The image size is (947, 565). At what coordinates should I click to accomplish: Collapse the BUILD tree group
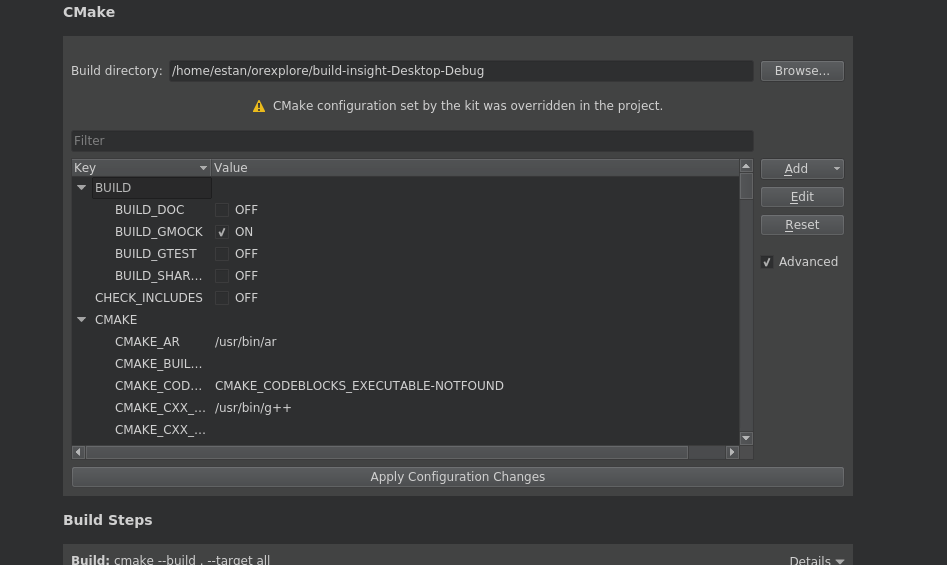[82, 188]
